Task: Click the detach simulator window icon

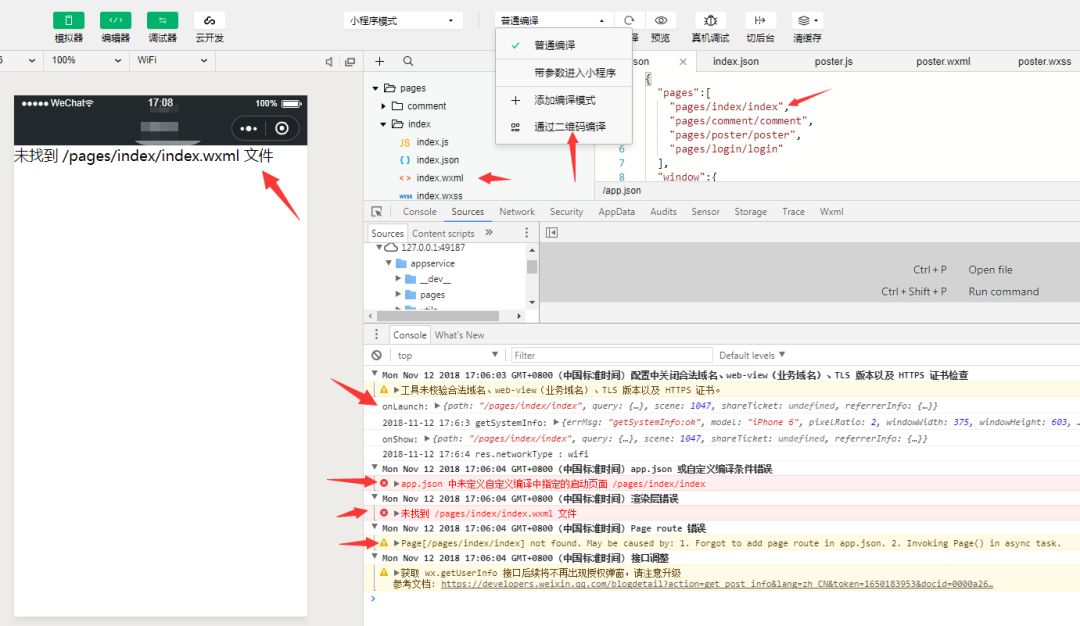Action: point(350,61)
